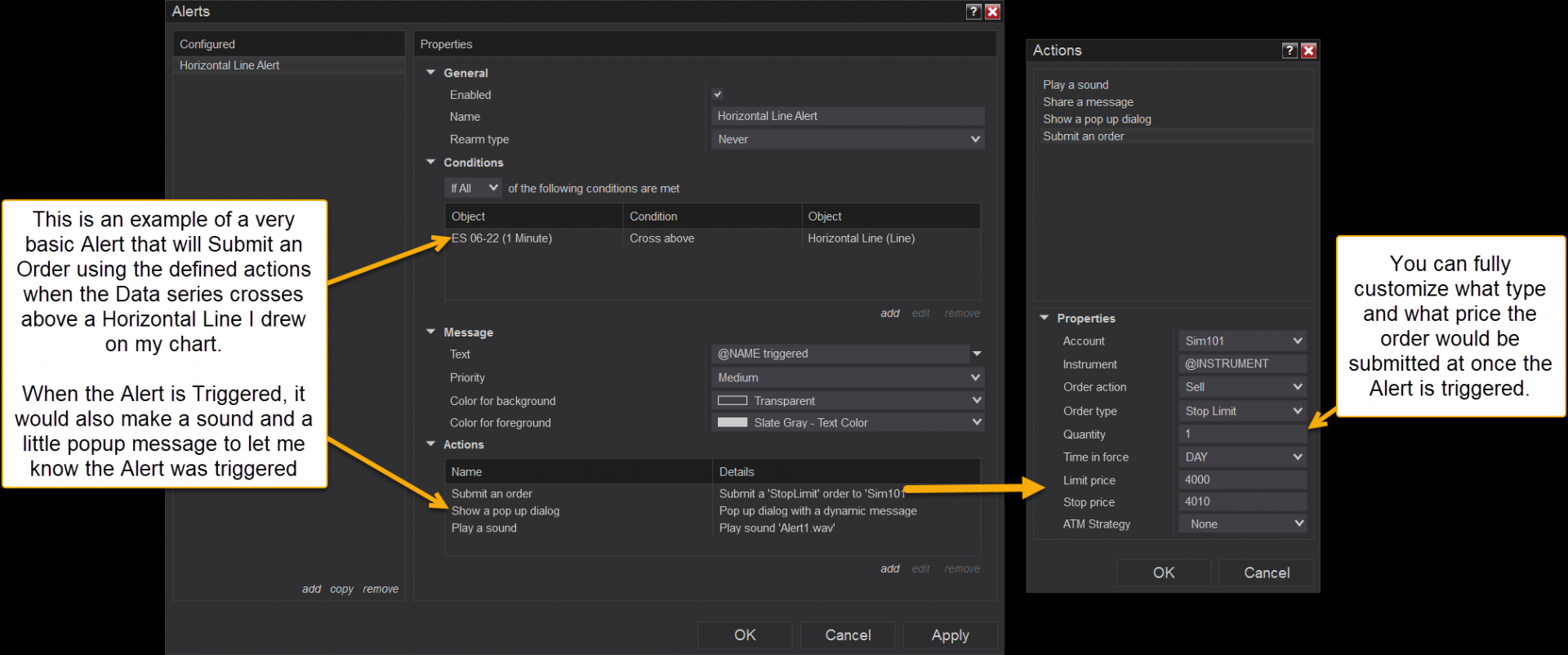
Task: Collapse the Conditions section
Action: 431,163
